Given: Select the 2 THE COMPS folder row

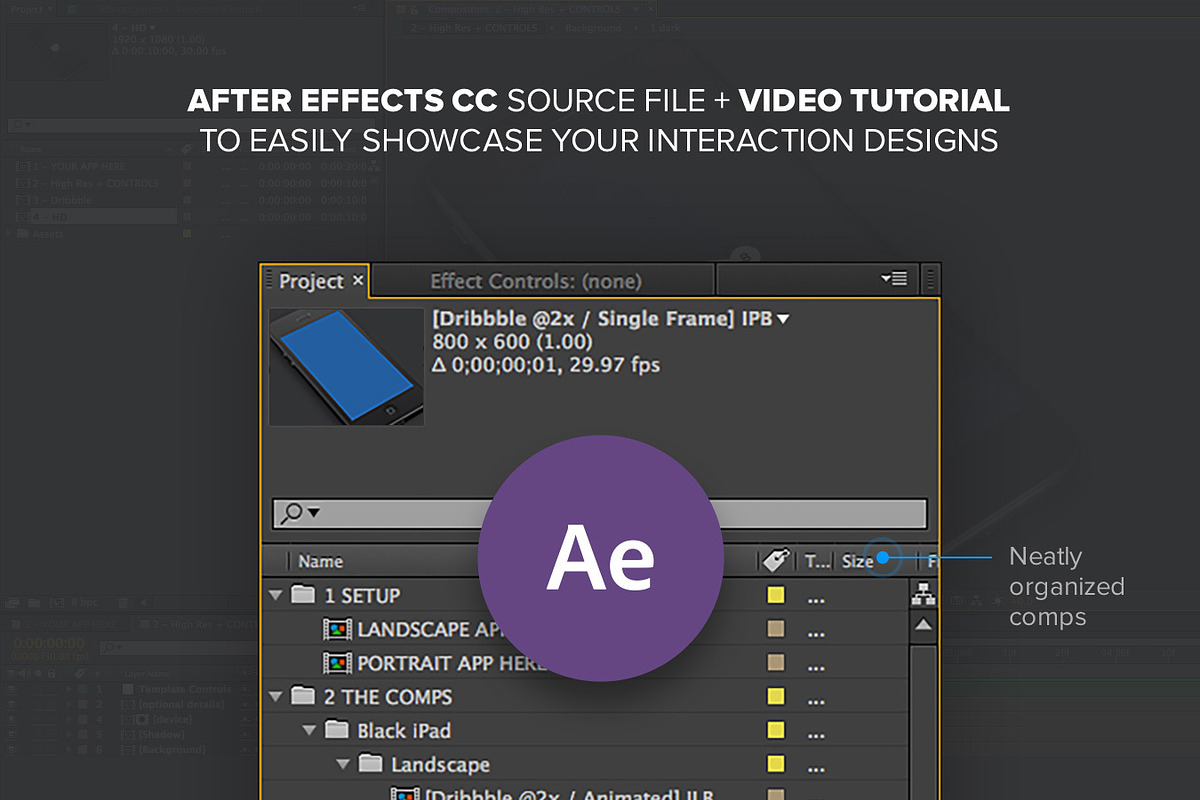Looking at the screenshot, I should coord(585,697).
